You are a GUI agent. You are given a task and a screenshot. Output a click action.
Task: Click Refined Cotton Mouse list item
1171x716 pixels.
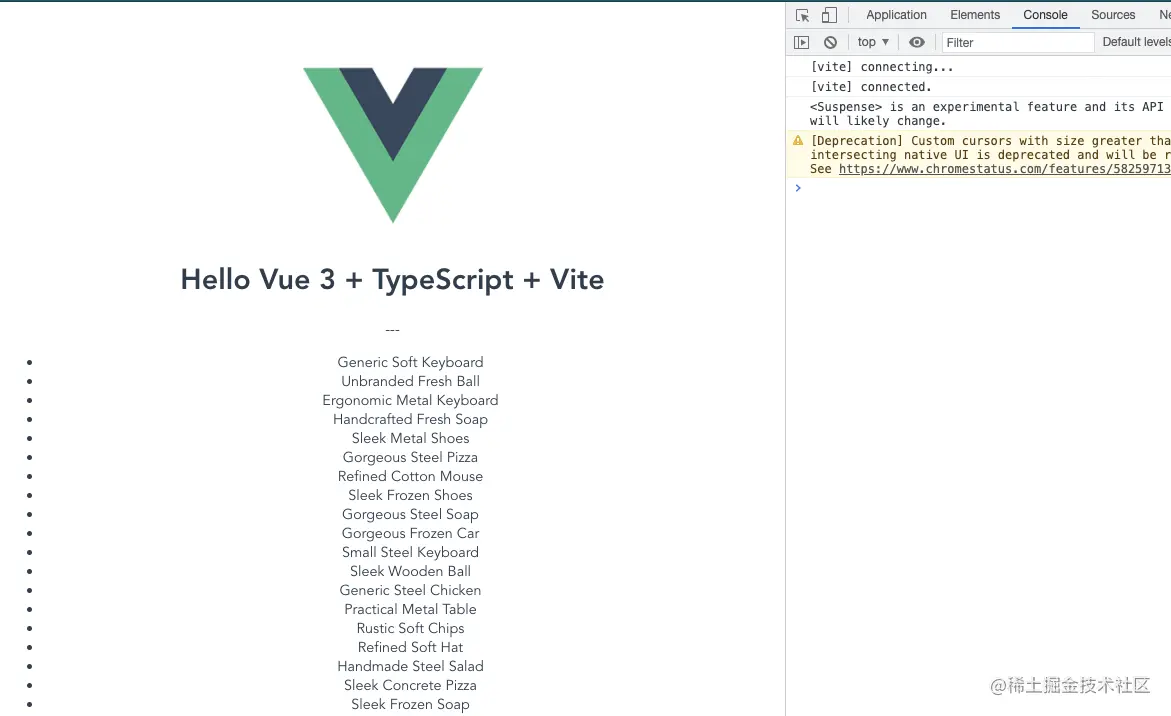(x=410, y=476)
